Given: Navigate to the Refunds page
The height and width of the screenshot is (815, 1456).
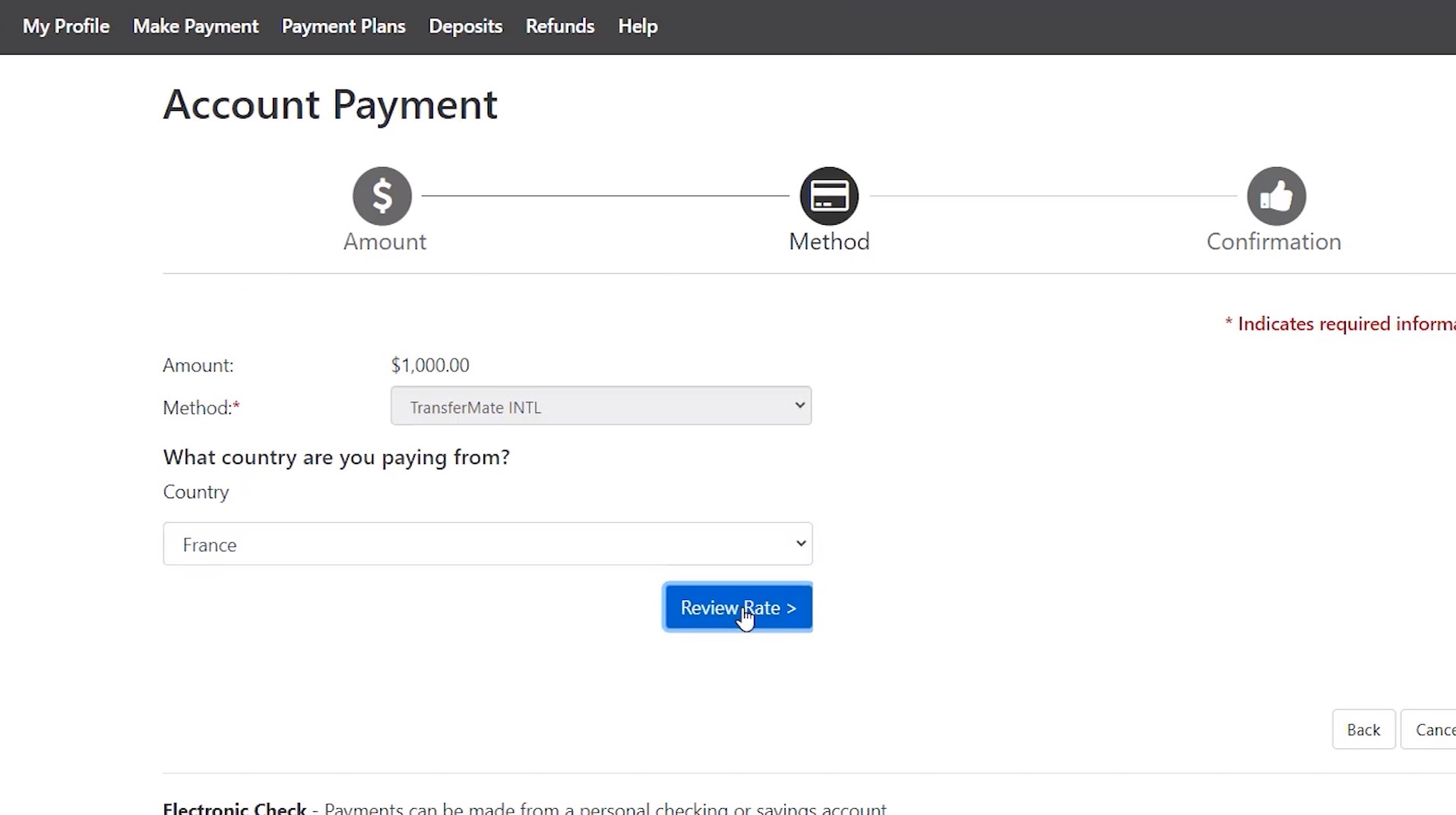Looking at the screenshot, I should 559,27.
